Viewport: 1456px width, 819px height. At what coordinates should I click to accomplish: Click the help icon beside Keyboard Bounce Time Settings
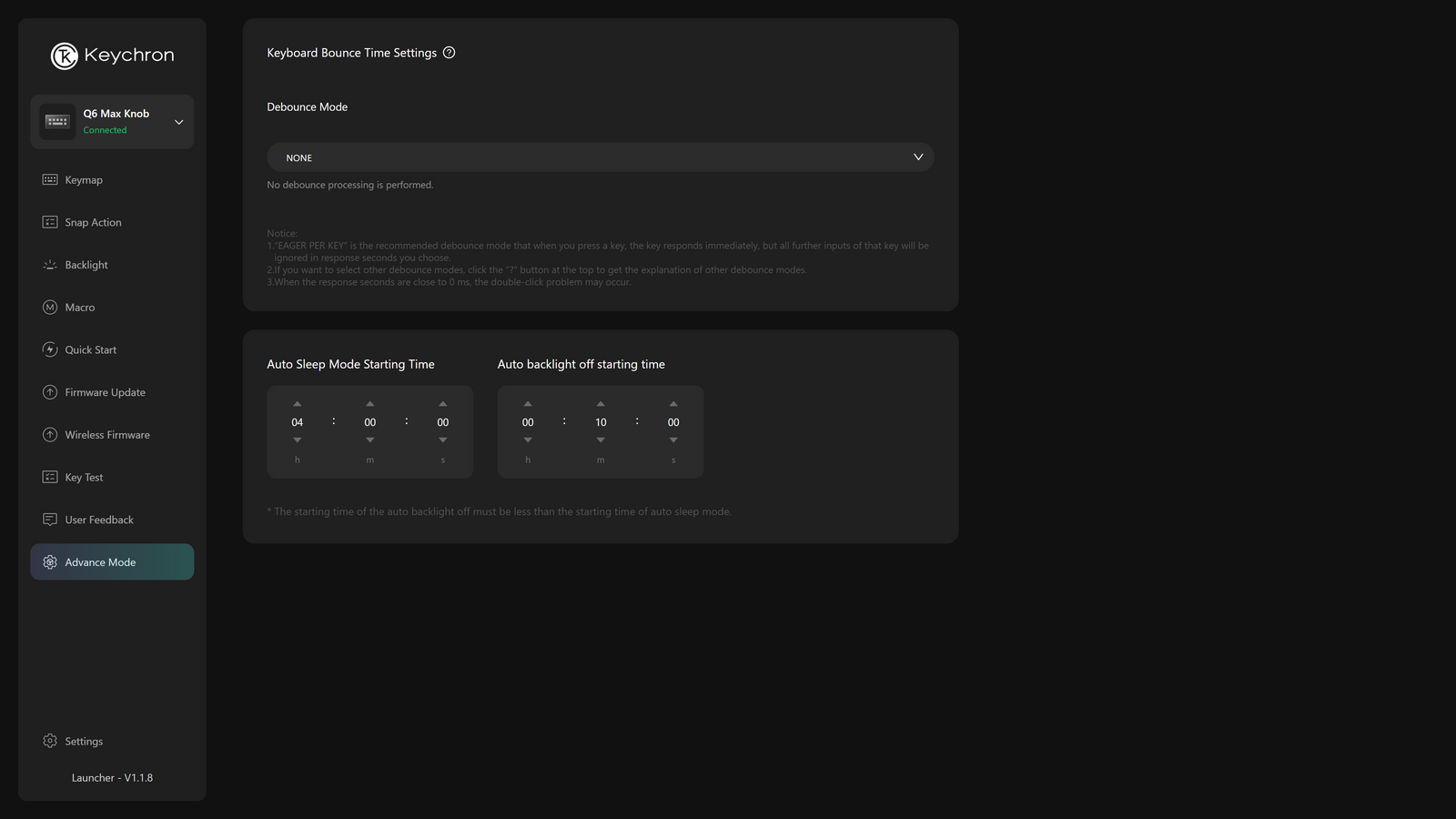click(449, 53)
